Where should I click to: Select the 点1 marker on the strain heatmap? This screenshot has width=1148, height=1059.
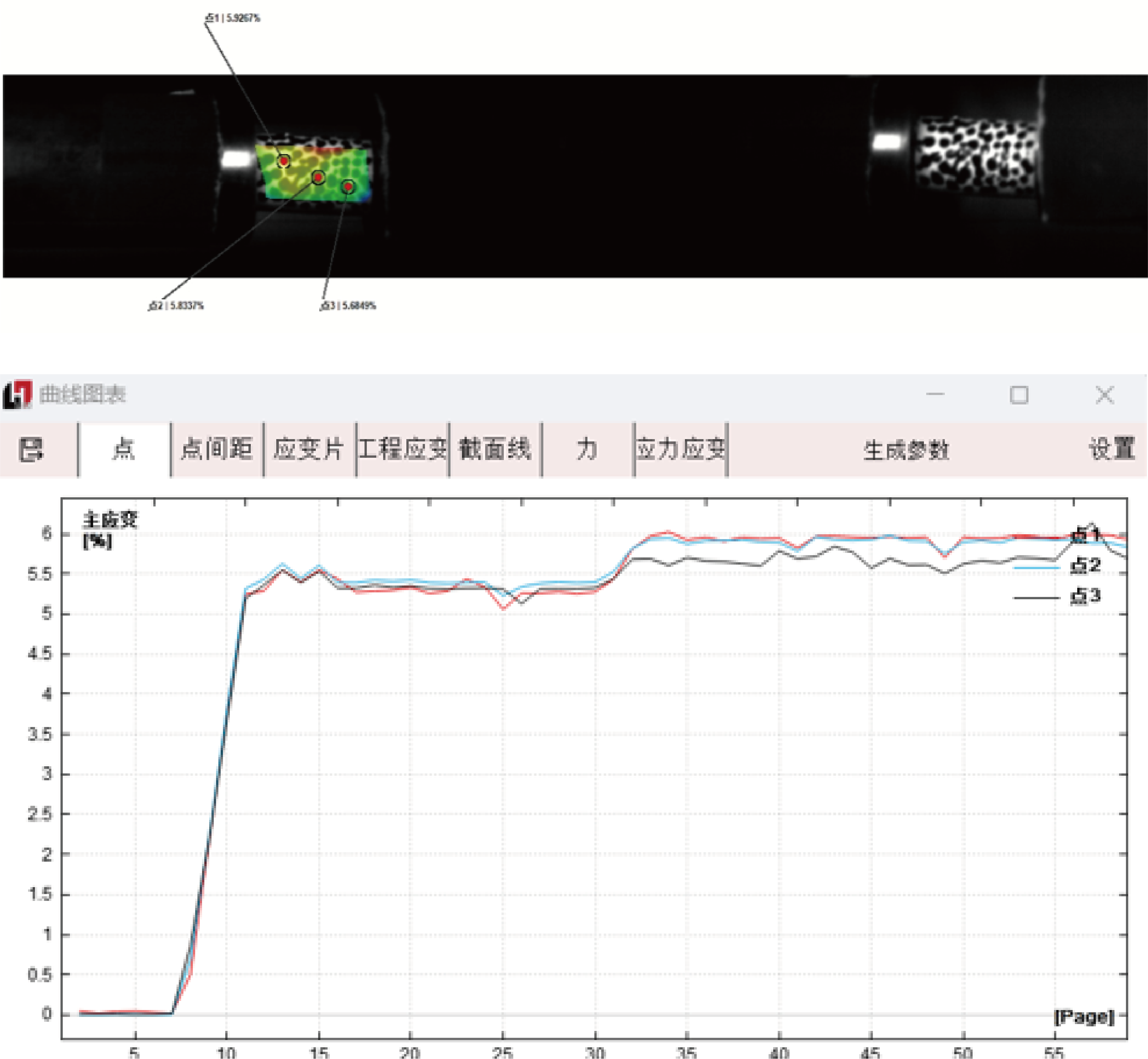click(283, 160)
